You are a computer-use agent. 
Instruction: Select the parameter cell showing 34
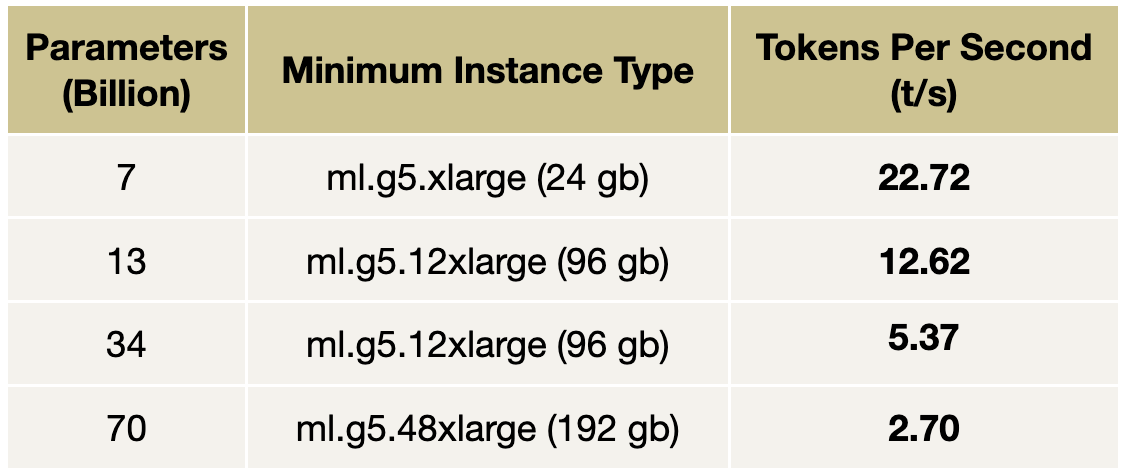click(126, 345)
